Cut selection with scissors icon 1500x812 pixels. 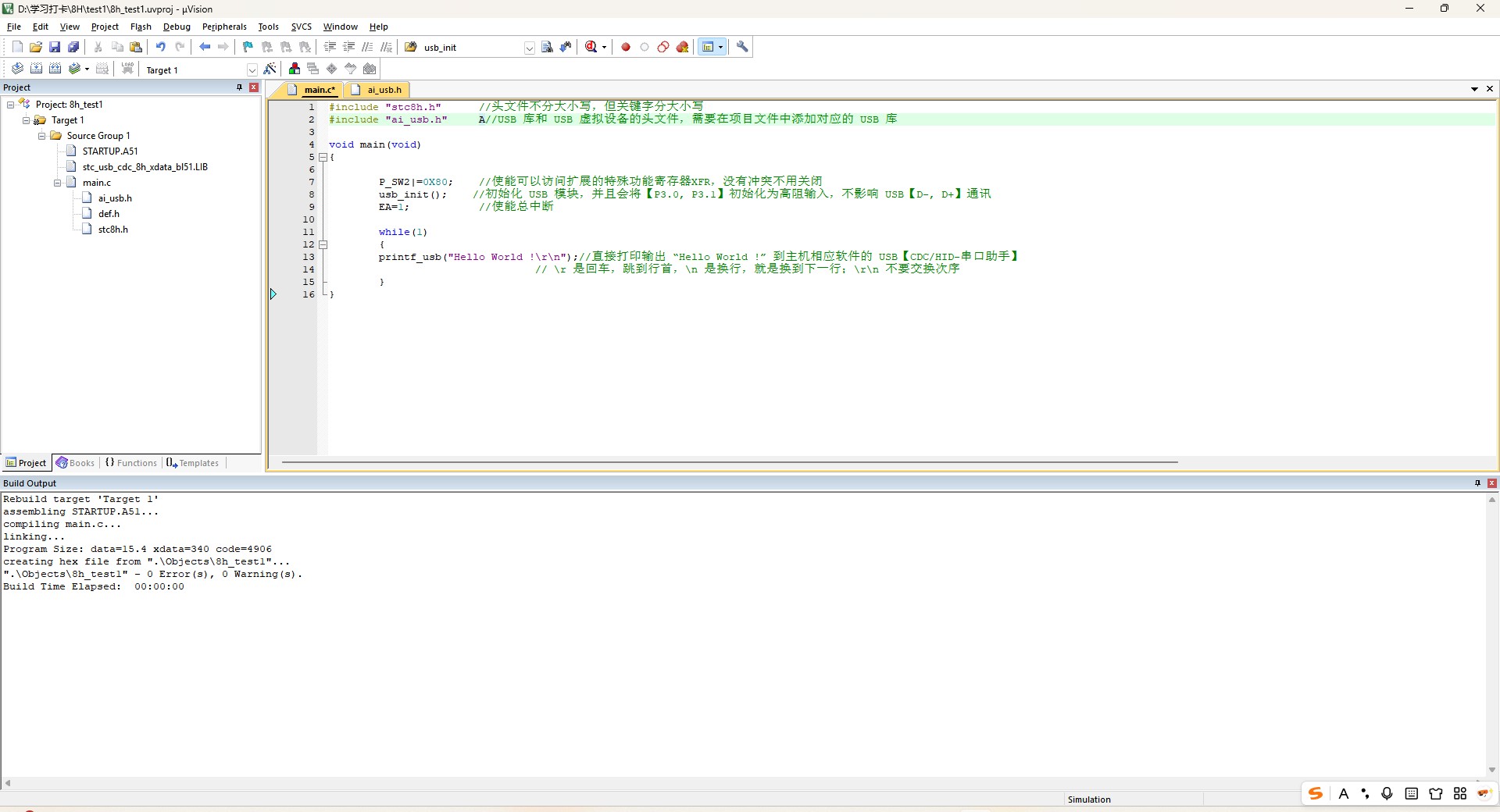[x=98, y=47]
